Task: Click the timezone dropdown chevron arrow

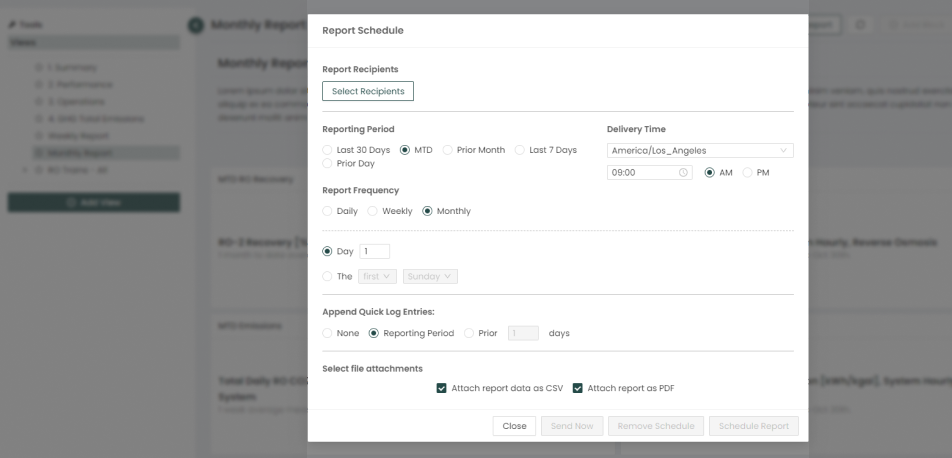Action: pos(783,151)
